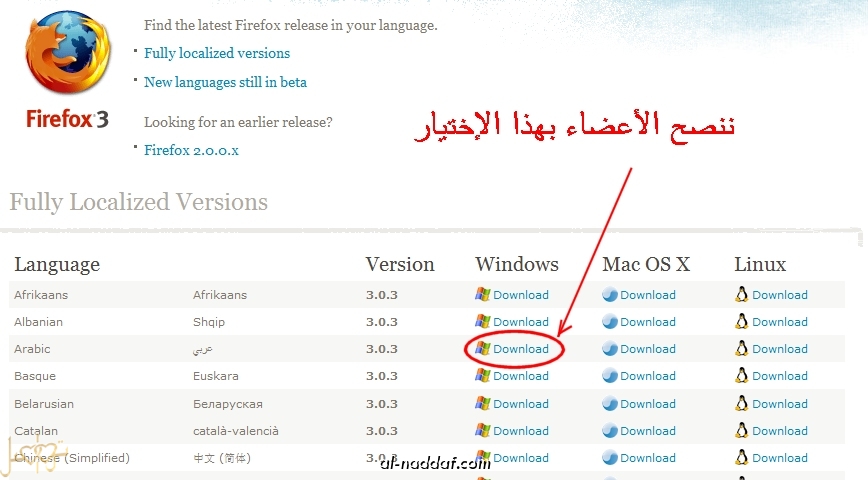Download Belarusian Firefox for Mac OS X

click(x=648, y=404)
